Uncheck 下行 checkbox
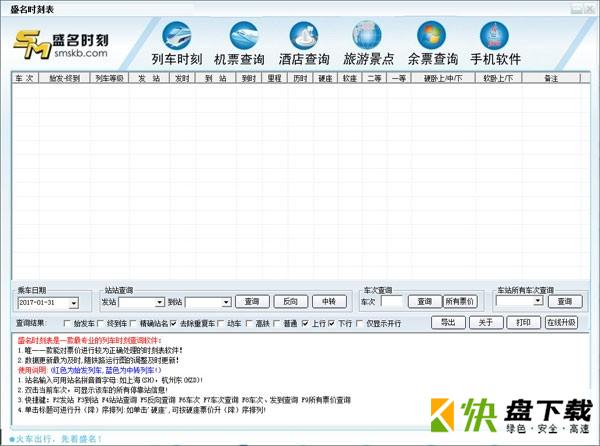Image resolution: width=600 pixels, height=446 pixels. click(331, 324)
